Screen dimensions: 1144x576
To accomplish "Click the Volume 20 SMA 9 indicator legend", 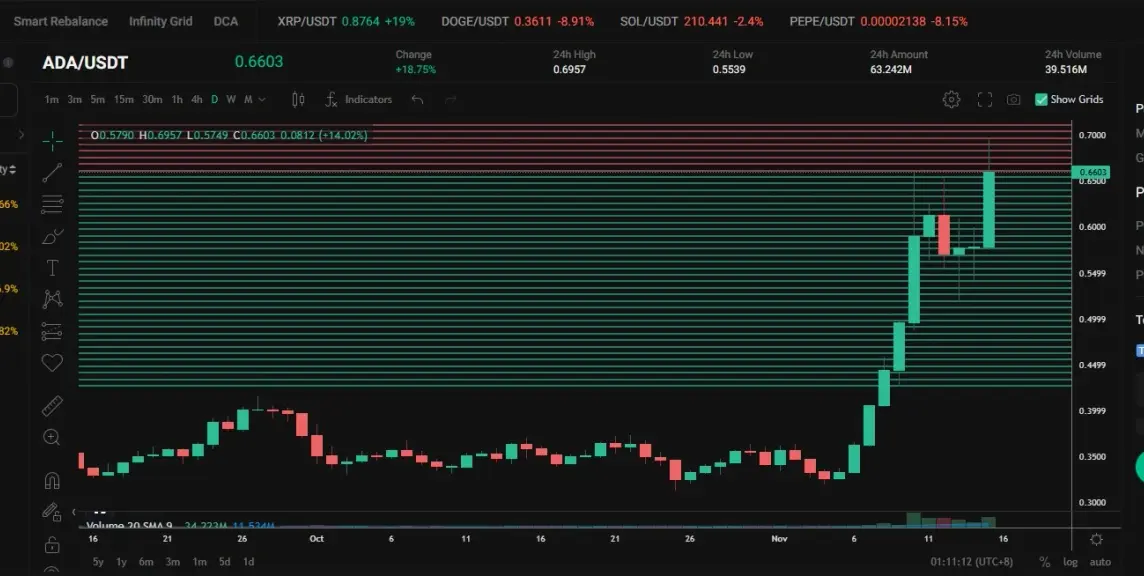I will click(x=129, y=525).
